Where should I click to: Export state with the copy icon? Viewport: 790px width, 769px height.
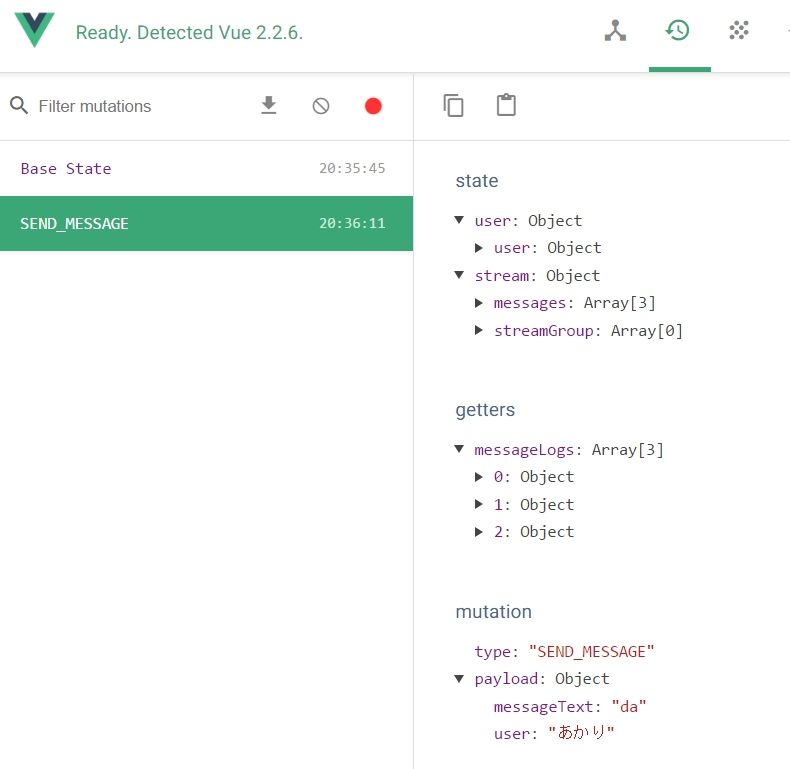pos(453,105)
